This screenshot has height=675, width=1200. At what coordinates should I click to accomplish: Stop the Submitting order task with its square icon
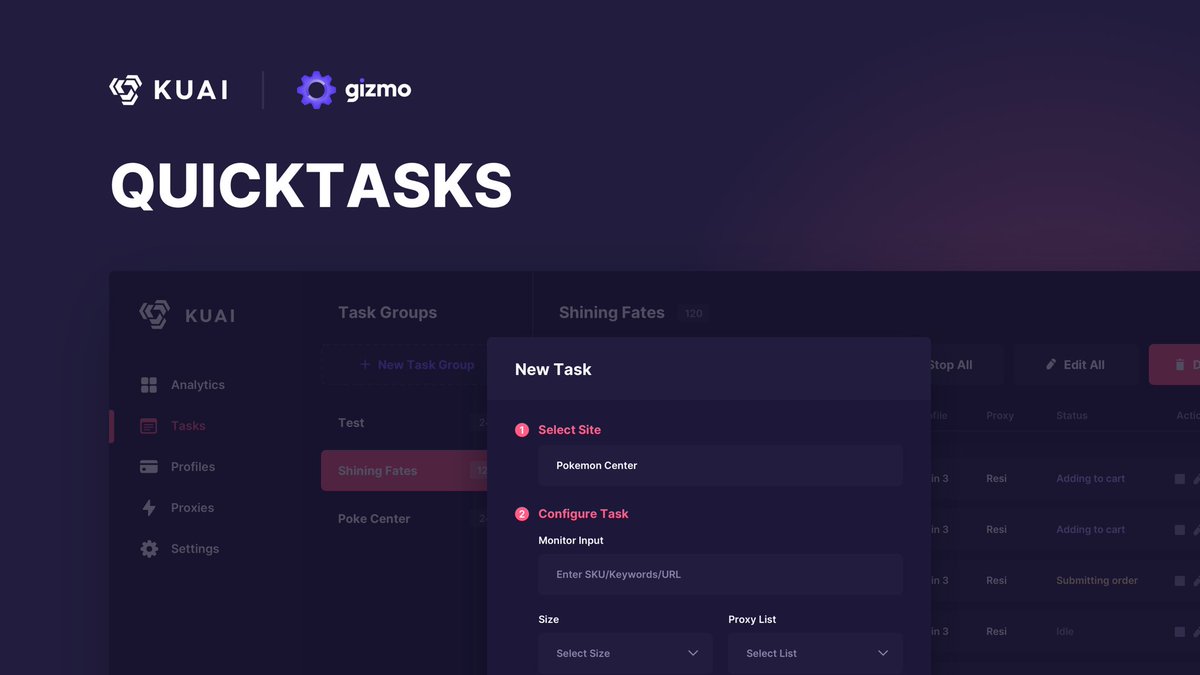tap(1180, 581)
